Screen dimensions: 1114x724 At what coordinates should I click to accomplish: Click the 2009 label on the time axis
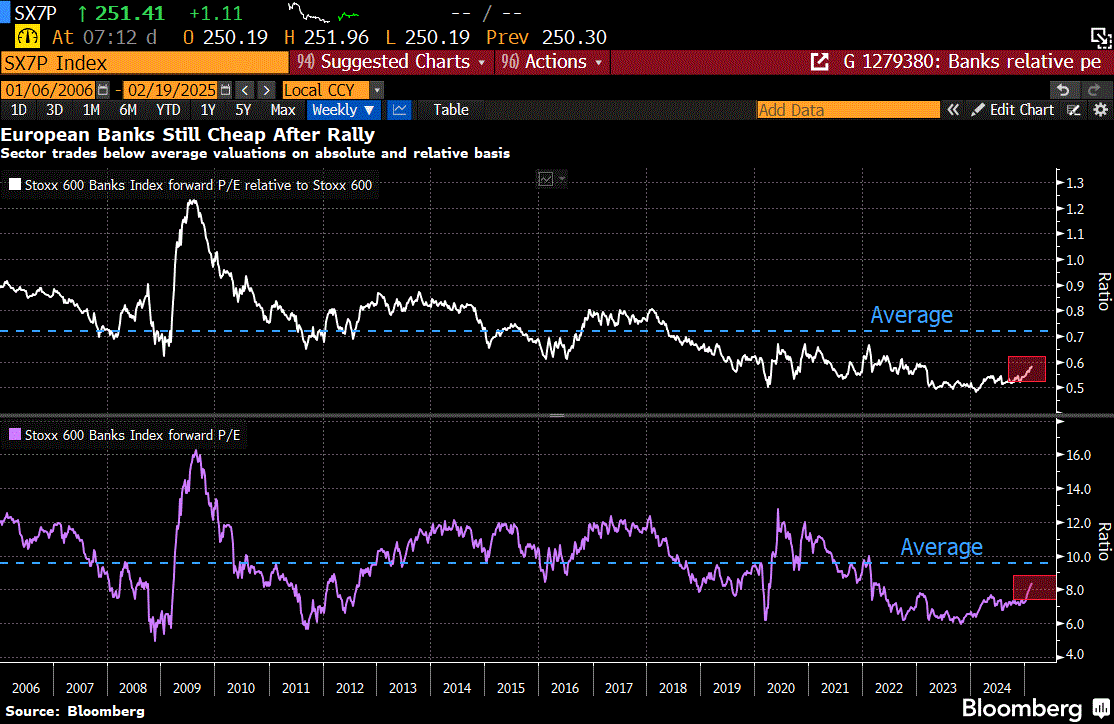pos(187,688)
